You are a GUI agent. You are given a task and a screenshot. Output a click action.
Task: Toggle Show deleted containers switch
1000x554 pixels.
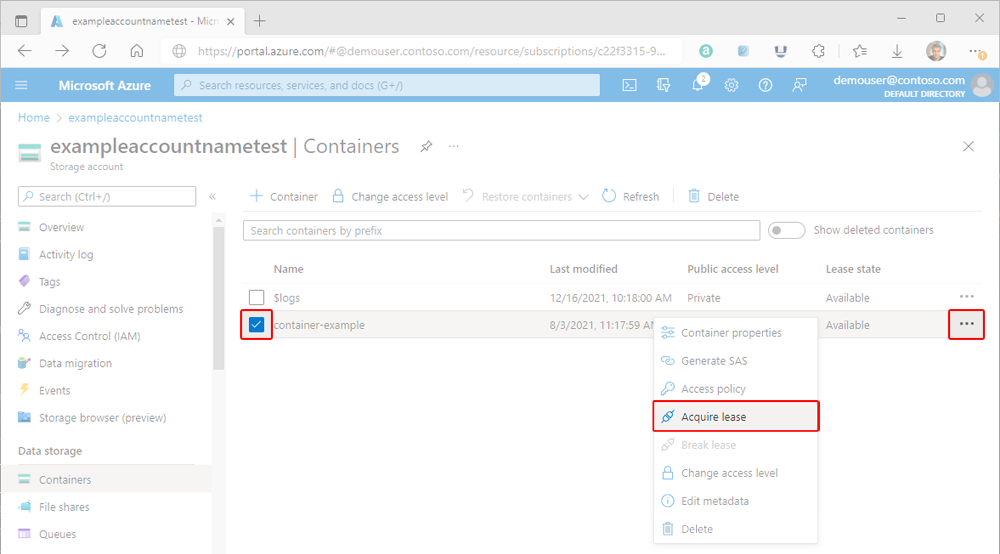pos(786,230)
